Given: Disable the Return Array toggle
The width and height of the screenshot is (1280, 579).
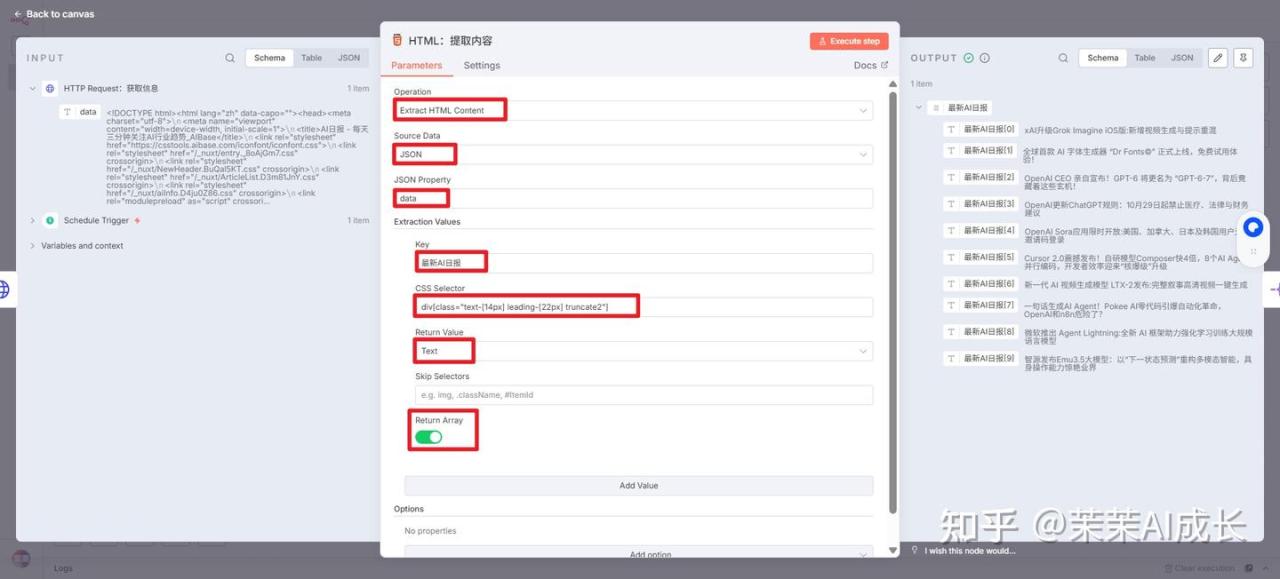Looking at the screenshot, I should coord(428,437).
